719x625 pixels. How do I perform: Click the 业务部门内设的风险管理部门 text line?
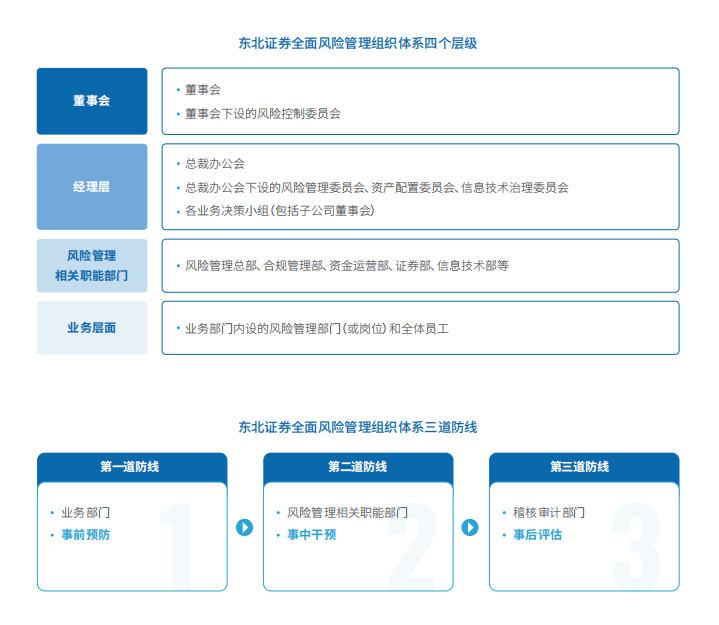point(316,328)
